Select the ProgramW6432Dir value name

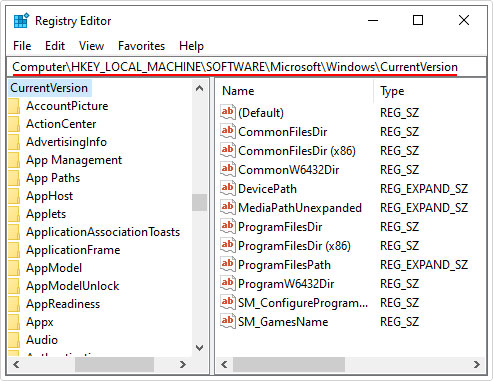pyautogui.click(x=286, y=284)
